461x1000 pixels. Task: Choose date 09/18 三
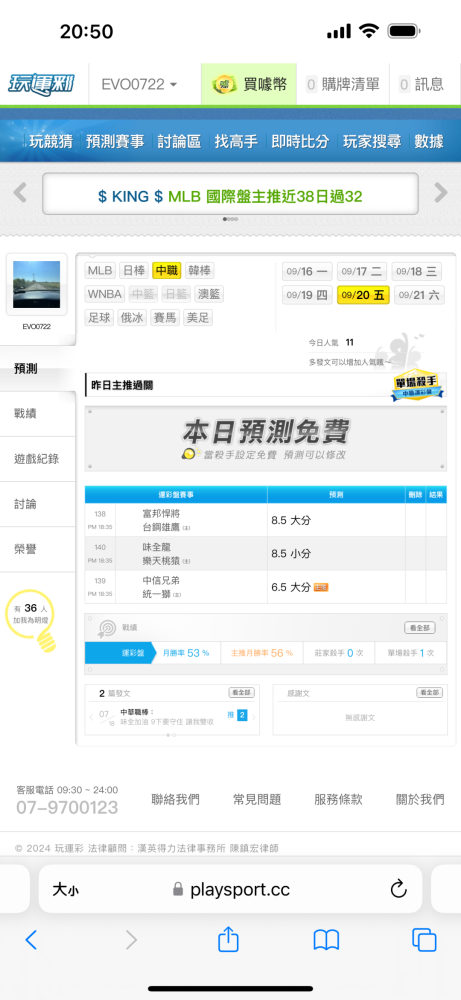click(x=417, y=272)
